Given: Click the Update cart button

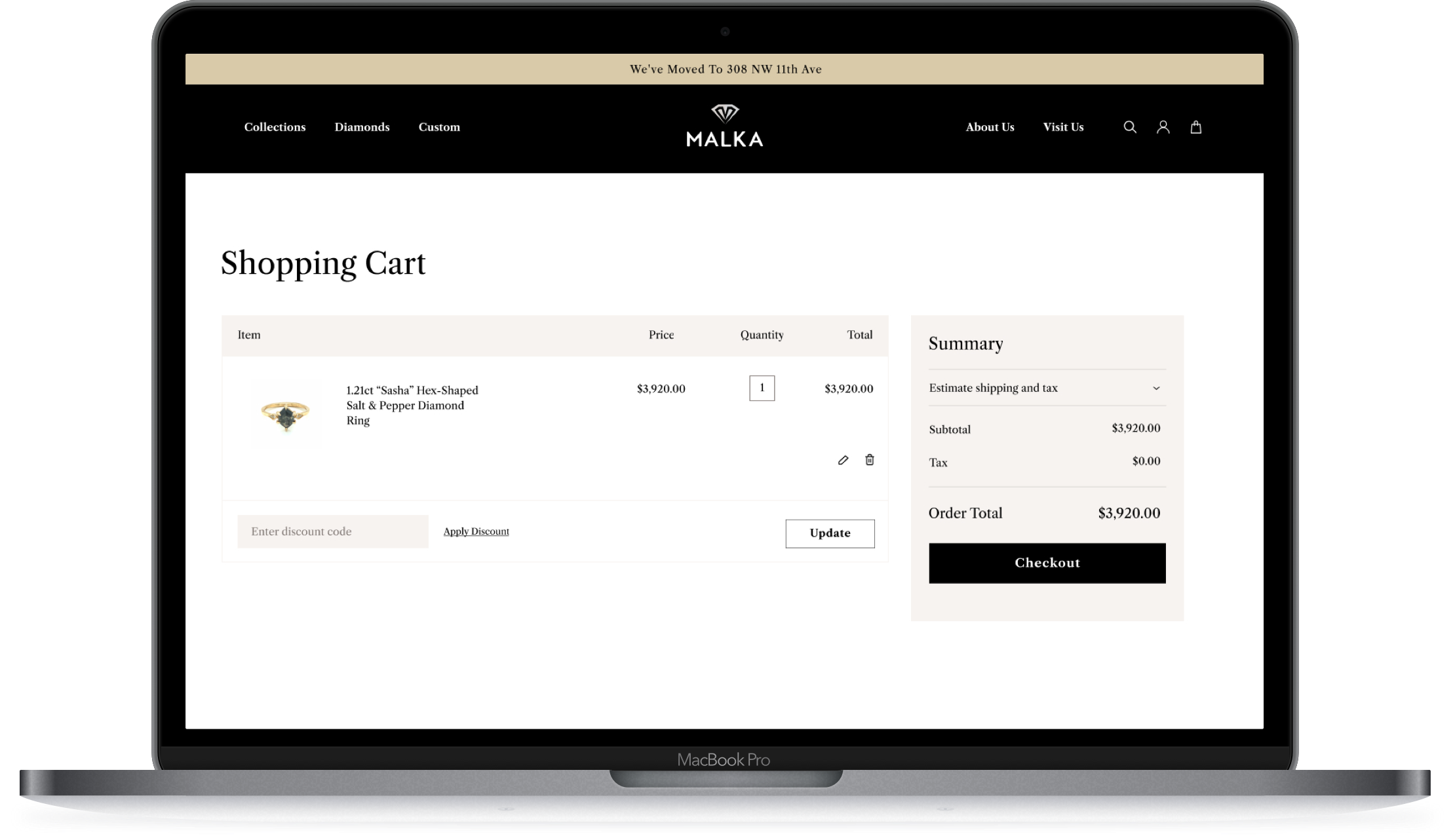Looking at the screenshot, I should coord(830,533).
